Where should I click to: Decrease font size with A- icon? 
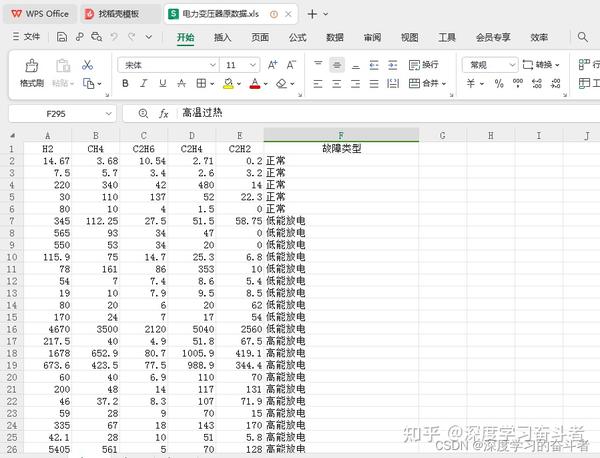click(291, 65)
